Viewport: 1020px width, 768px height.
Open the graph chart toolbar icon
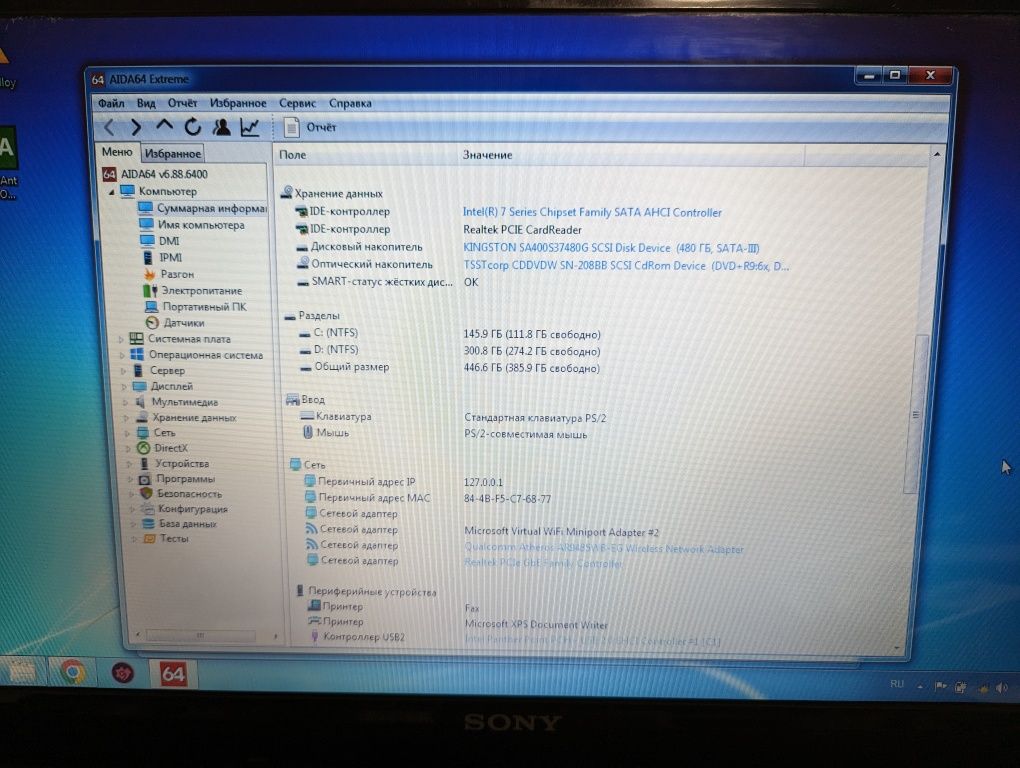[x=250, y=127]
